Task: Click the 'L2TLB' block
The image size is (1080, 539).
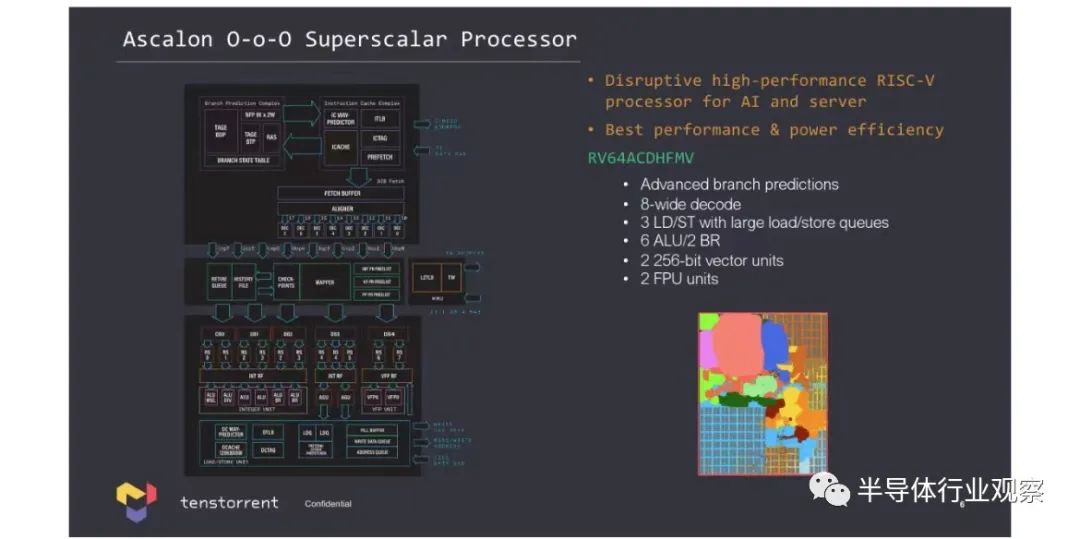Action: tap(426, 277)
